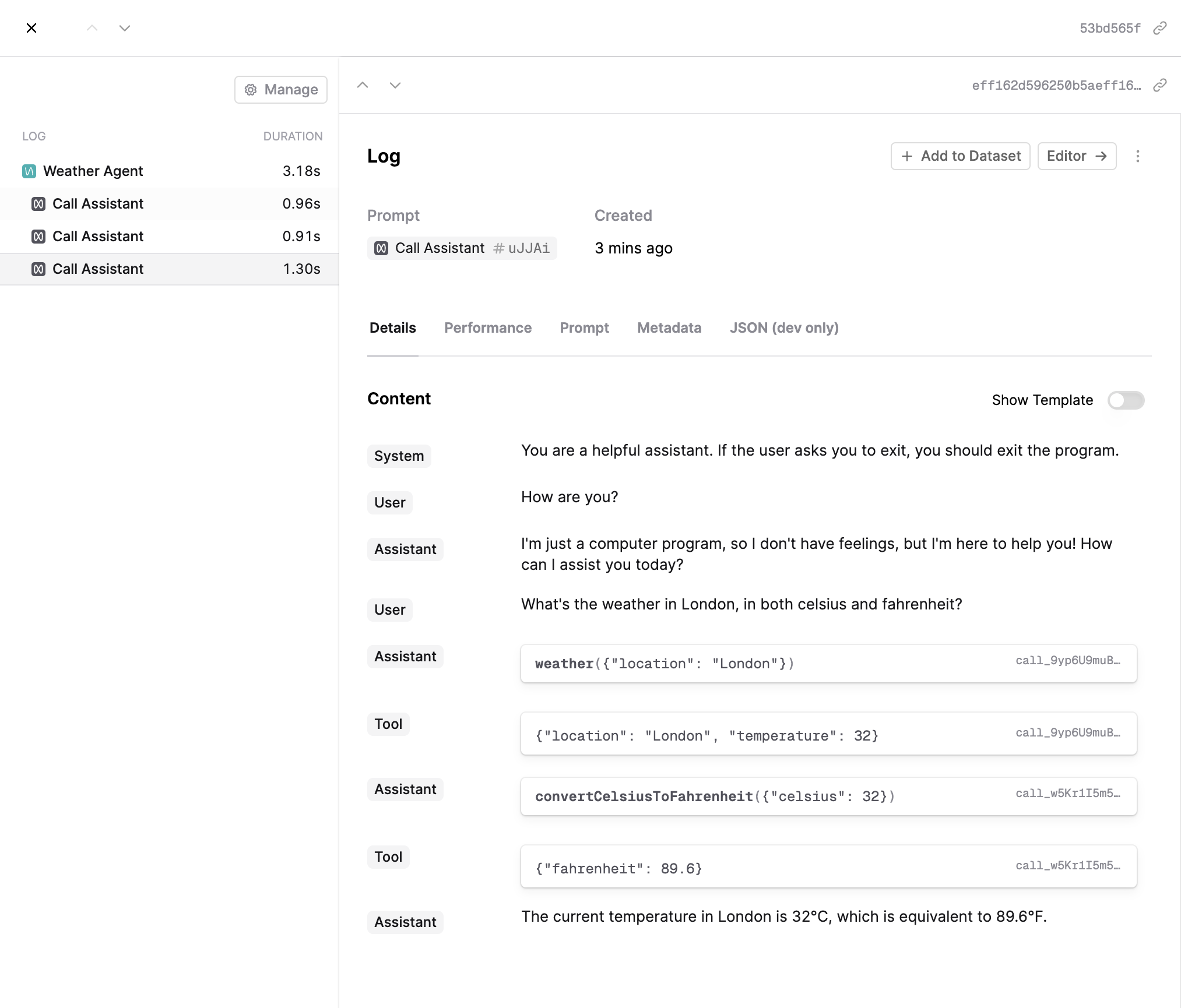The width and height of the screenshot is (1181, 1008).
Task: Click the trace ID 53bd565f
Action: 1110,28
